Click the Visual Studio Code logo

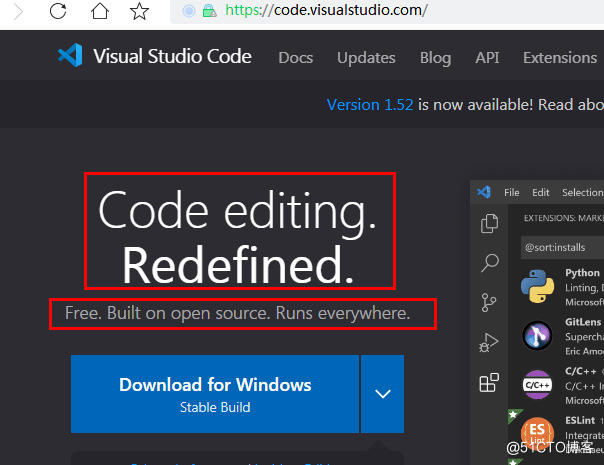(70, 57)
